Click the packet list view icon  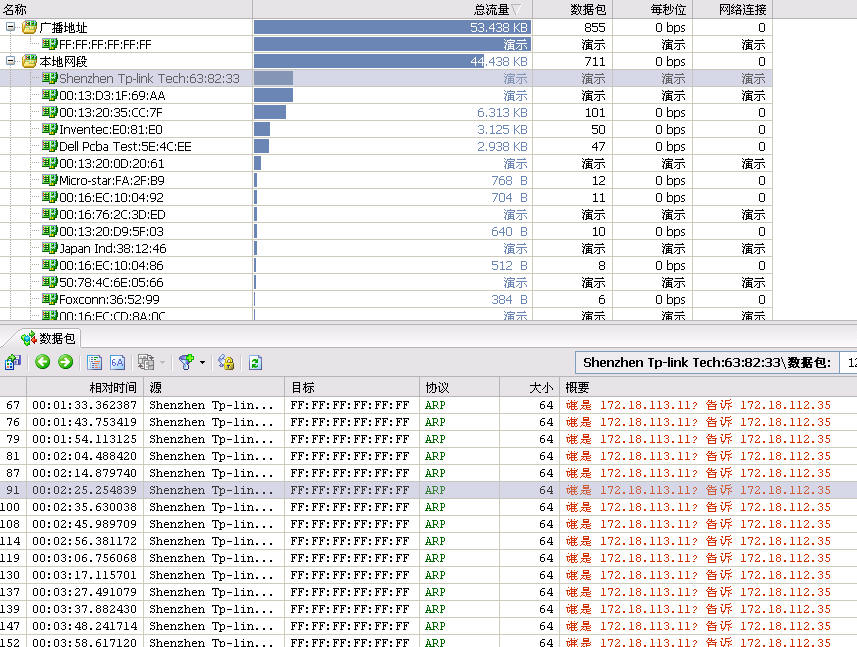[x=95, y=362]
